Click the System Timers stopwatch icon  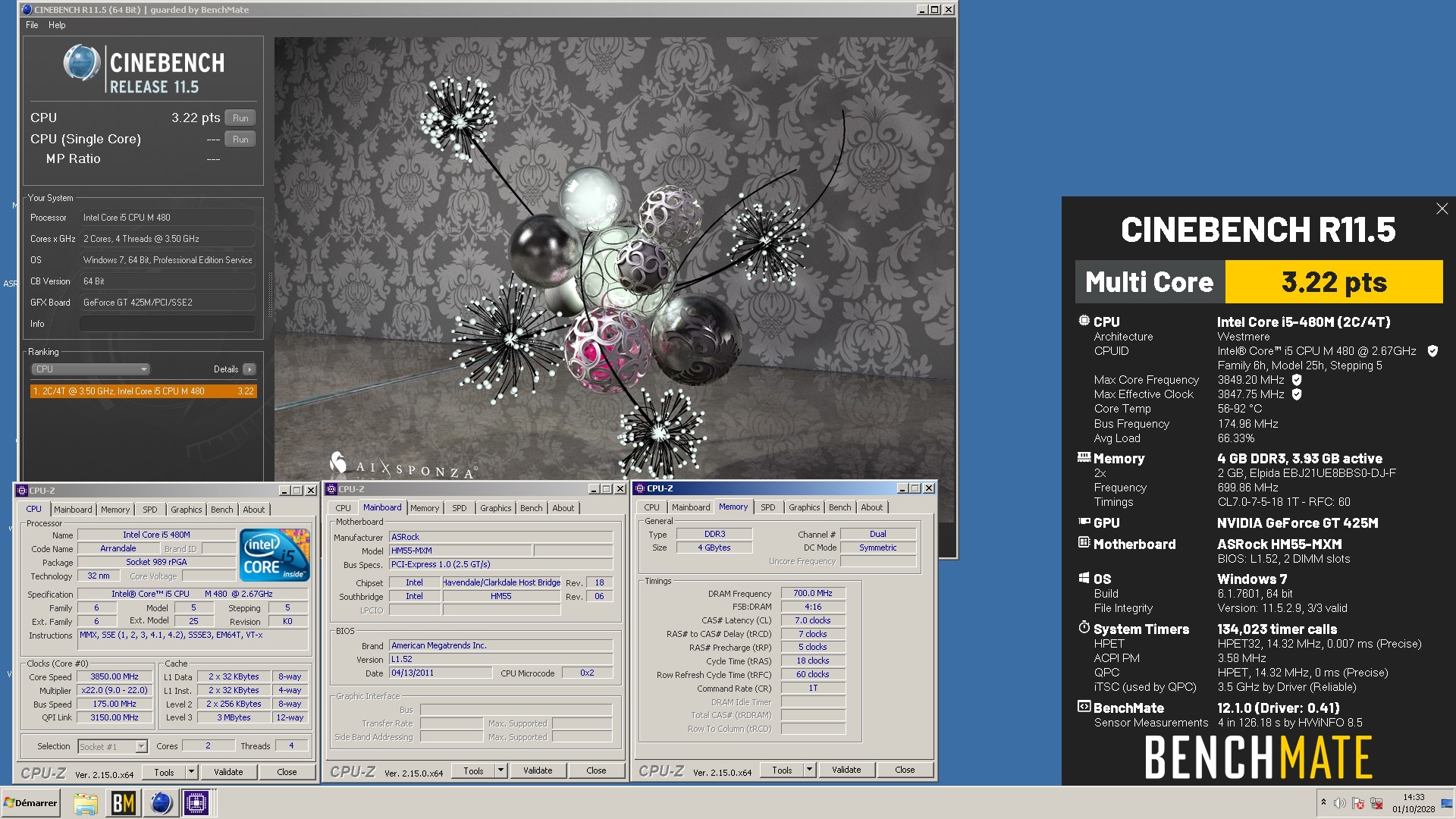point(1084,628)
